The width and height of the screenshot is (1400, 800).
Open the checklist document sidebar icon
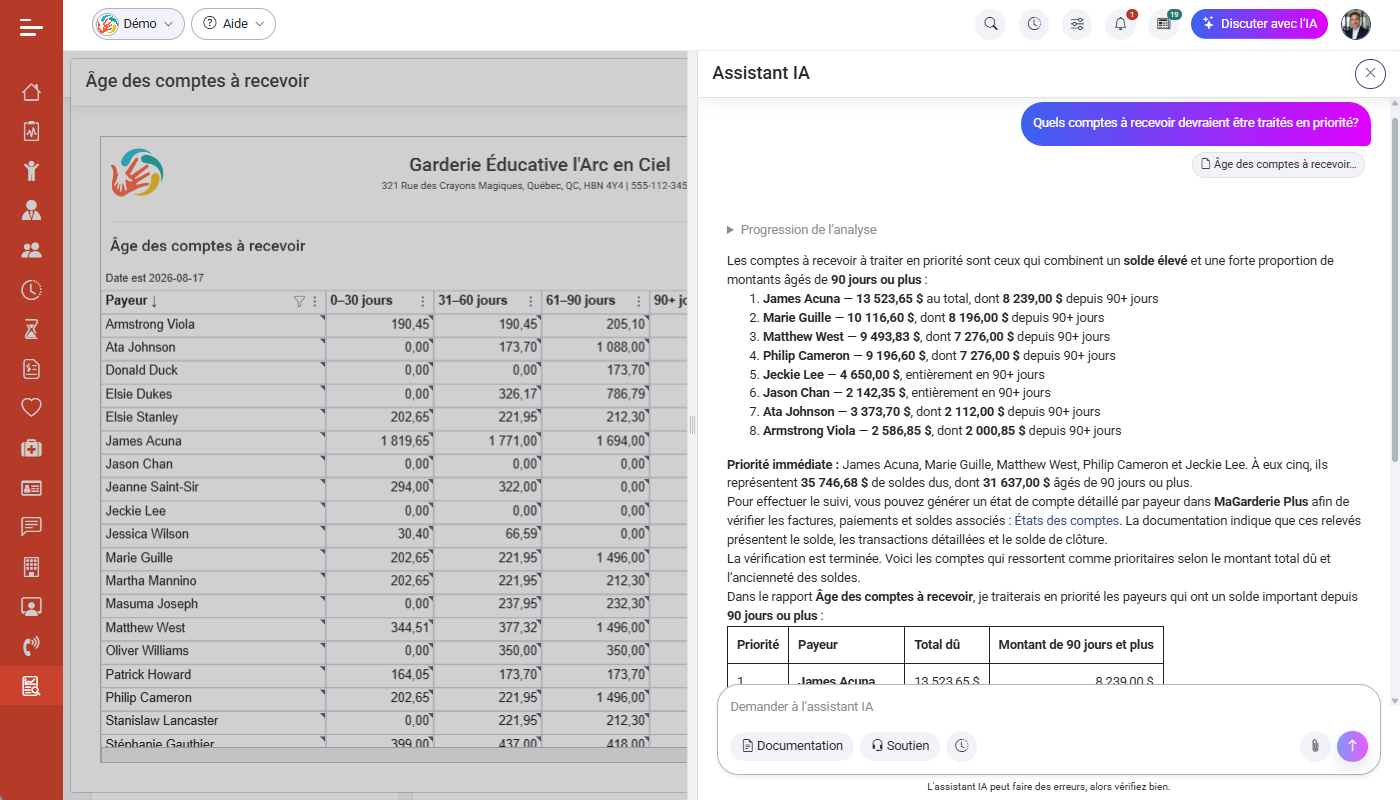pyautogui.click(x=31, y=369)
